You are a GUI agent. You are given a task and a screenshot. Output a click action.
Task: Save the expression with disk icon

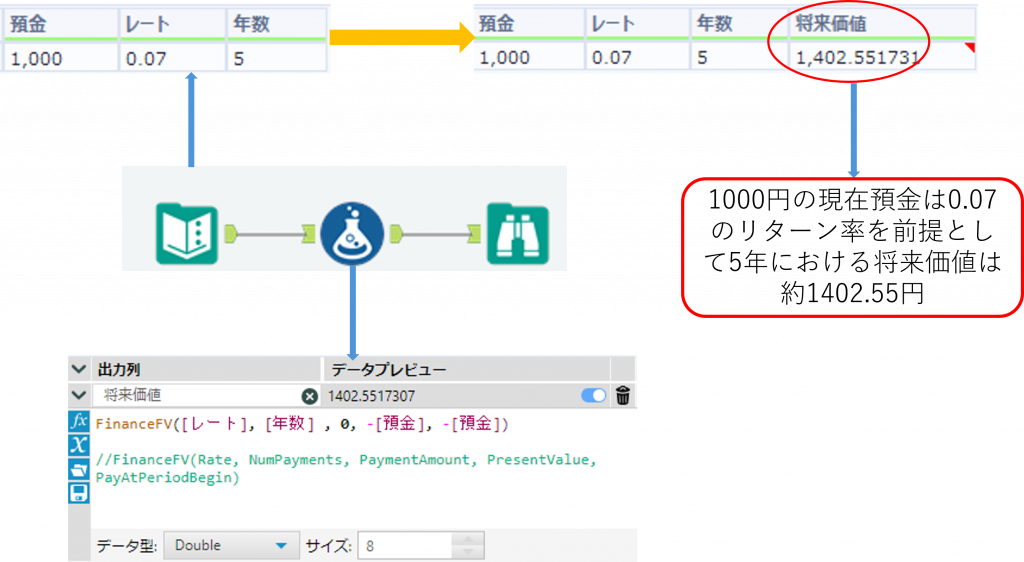click(79, 492)
